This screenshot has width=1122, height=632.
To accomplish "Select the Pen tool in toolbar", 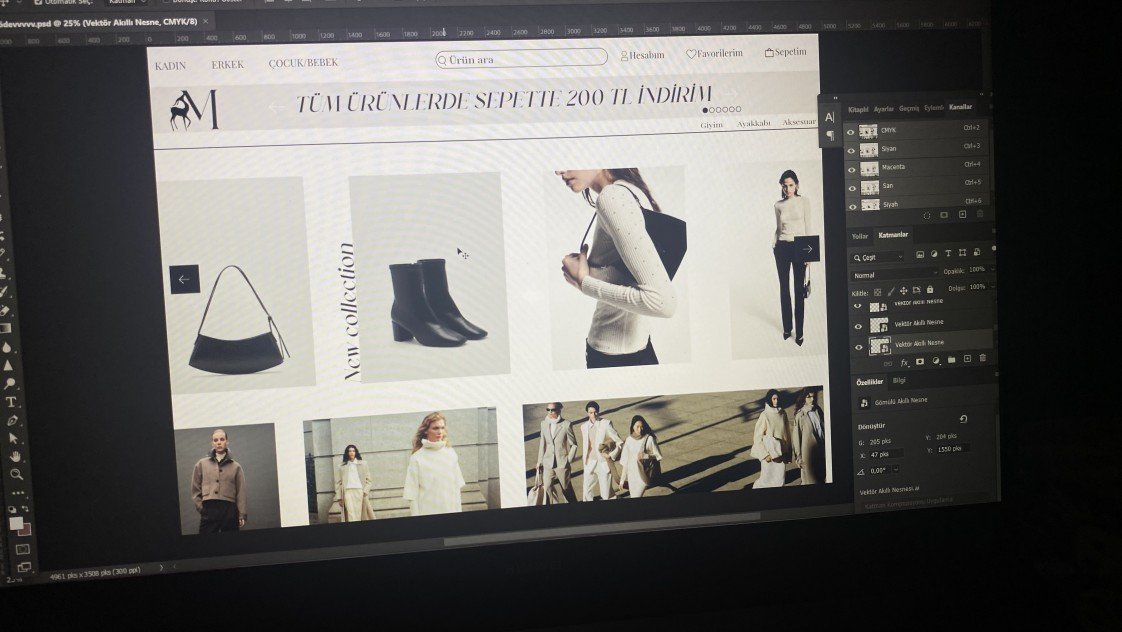I will [x=12, y=421].
